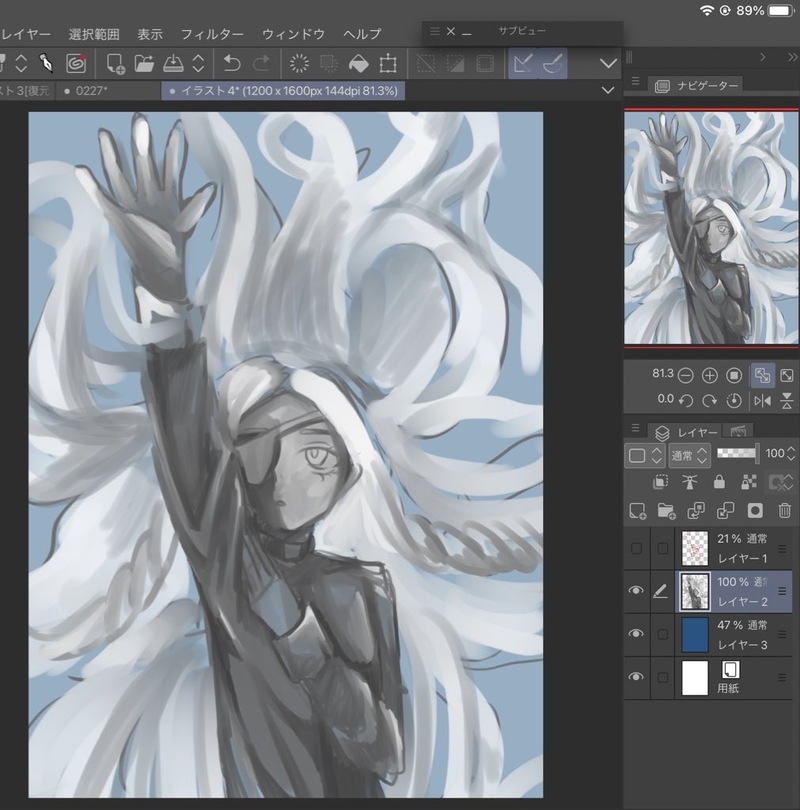The width and height of the screenshot is (800, 810).
Task: Rotate canvas left in Navigator
Action: [x=685, y=401]
